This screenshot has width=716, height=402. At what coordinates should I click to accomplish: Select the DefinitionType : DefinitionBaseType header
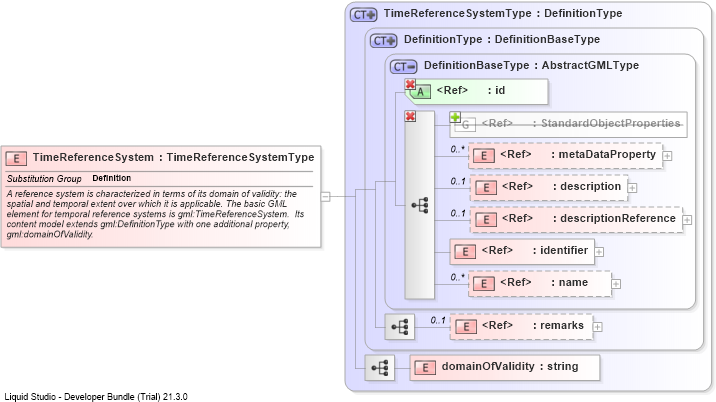[x=502, y=40]
